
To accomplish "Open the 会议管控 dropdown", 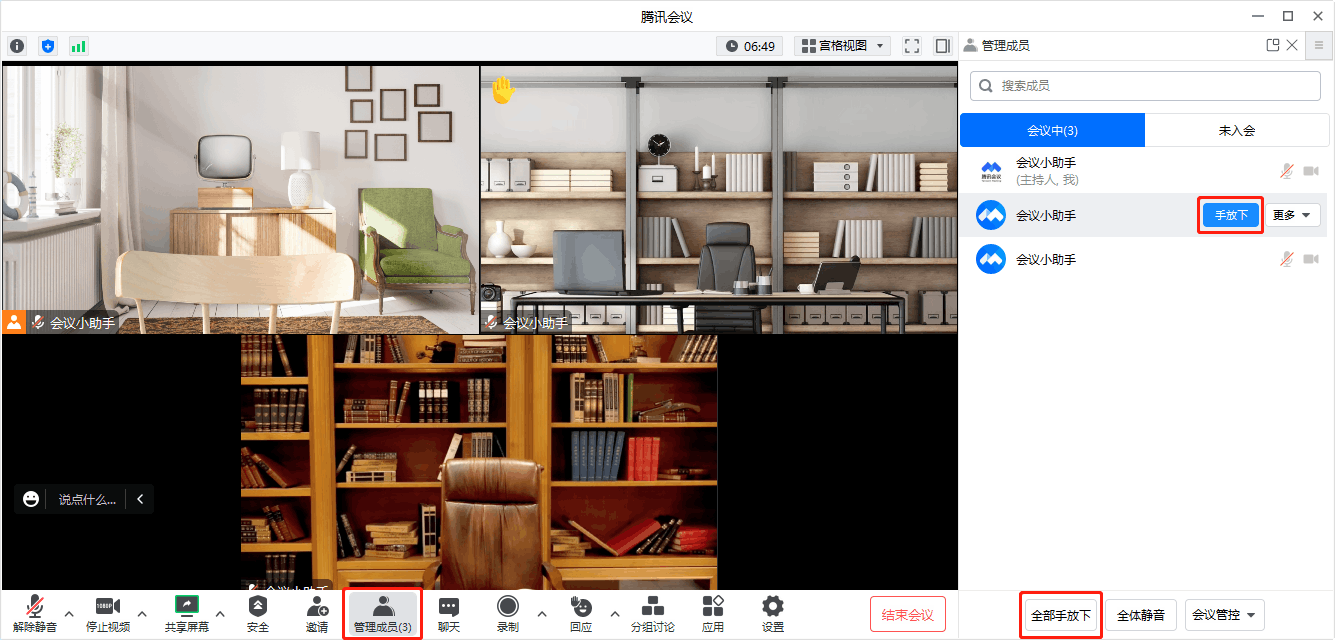I will pos(1224,615).
